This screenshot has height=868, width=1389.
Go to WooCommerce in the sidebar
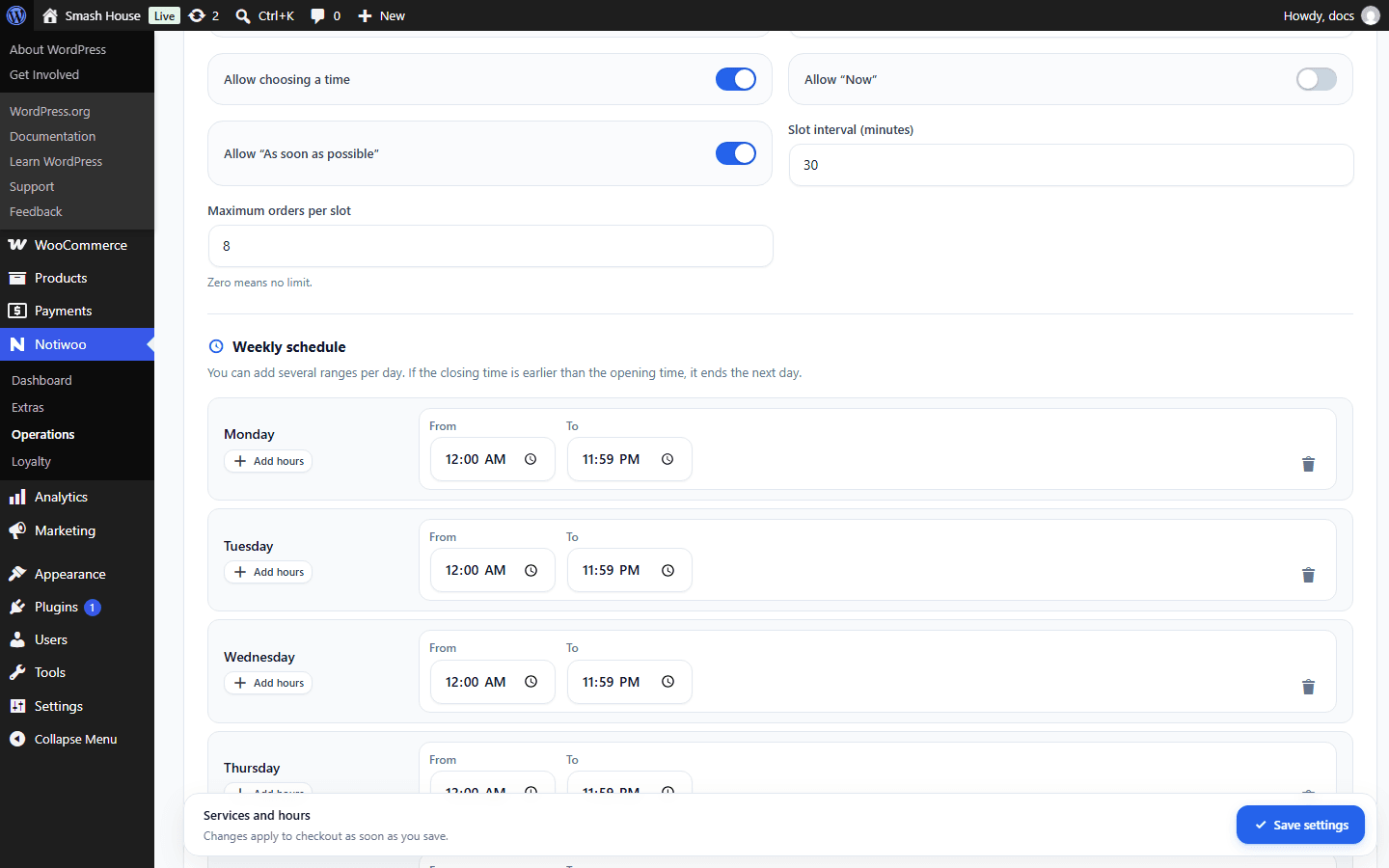point(80,245)
